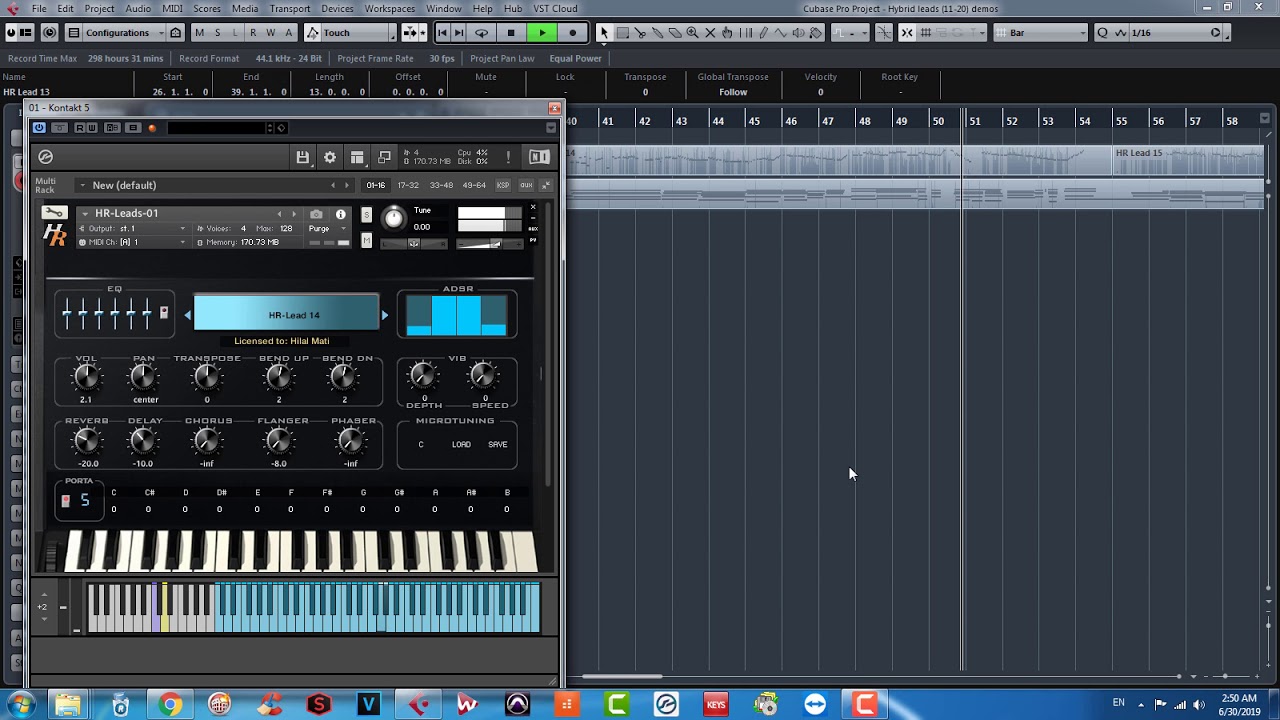Switch Kontakt to minimized view
This screenshot has width=1280, height=720.
tap(384, 157)
